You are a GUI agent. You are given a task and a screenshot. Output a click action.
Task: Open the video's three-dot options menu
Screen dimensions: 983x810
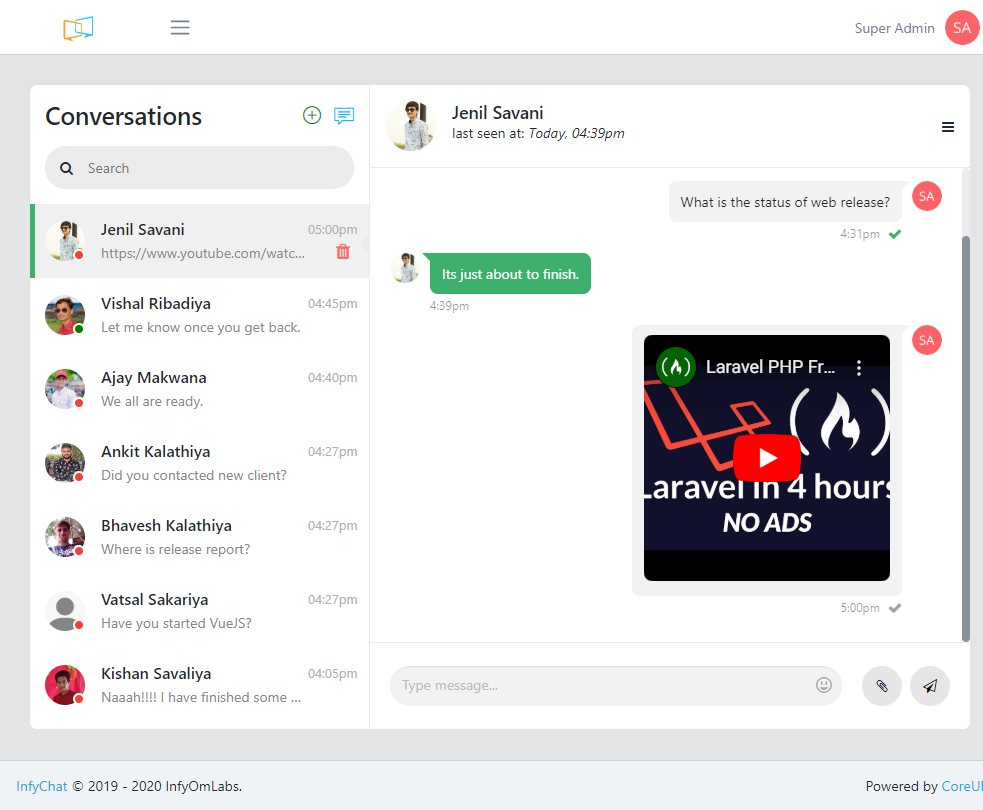pos(858,367)
